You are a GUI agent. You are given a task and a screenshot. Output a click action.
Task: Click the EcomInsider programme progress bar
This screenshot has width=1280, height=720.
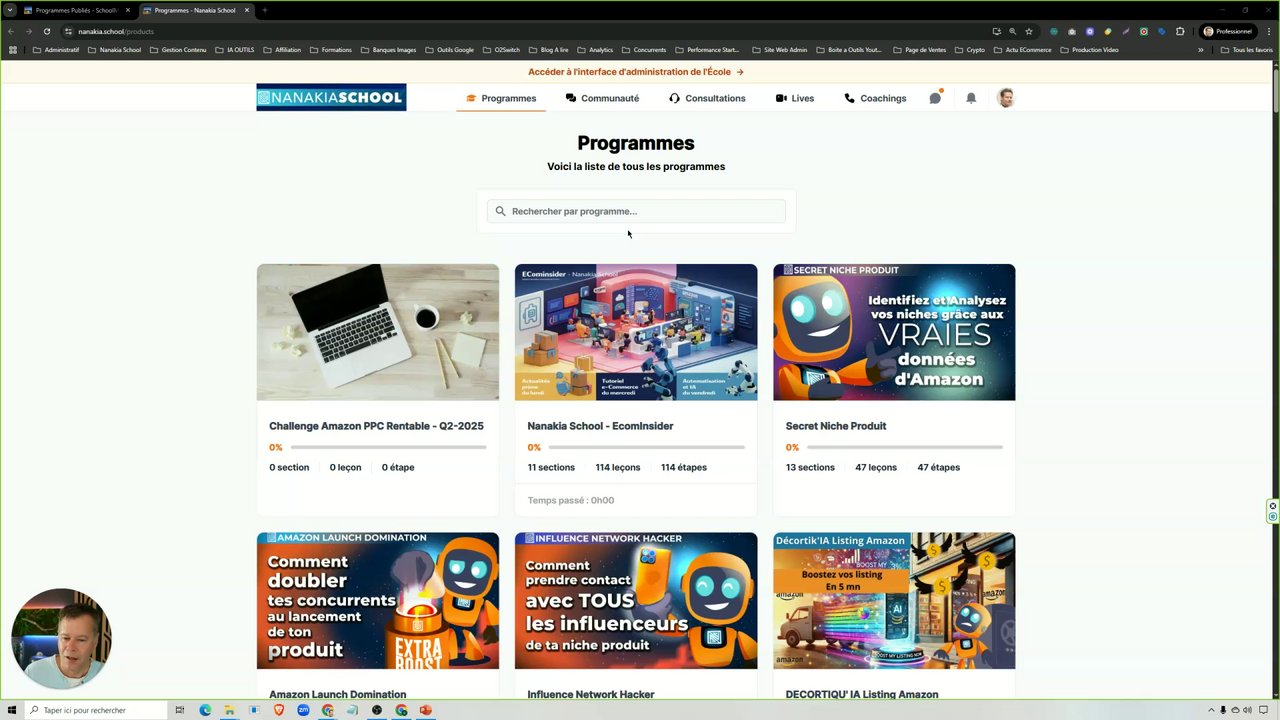point(647,447)
